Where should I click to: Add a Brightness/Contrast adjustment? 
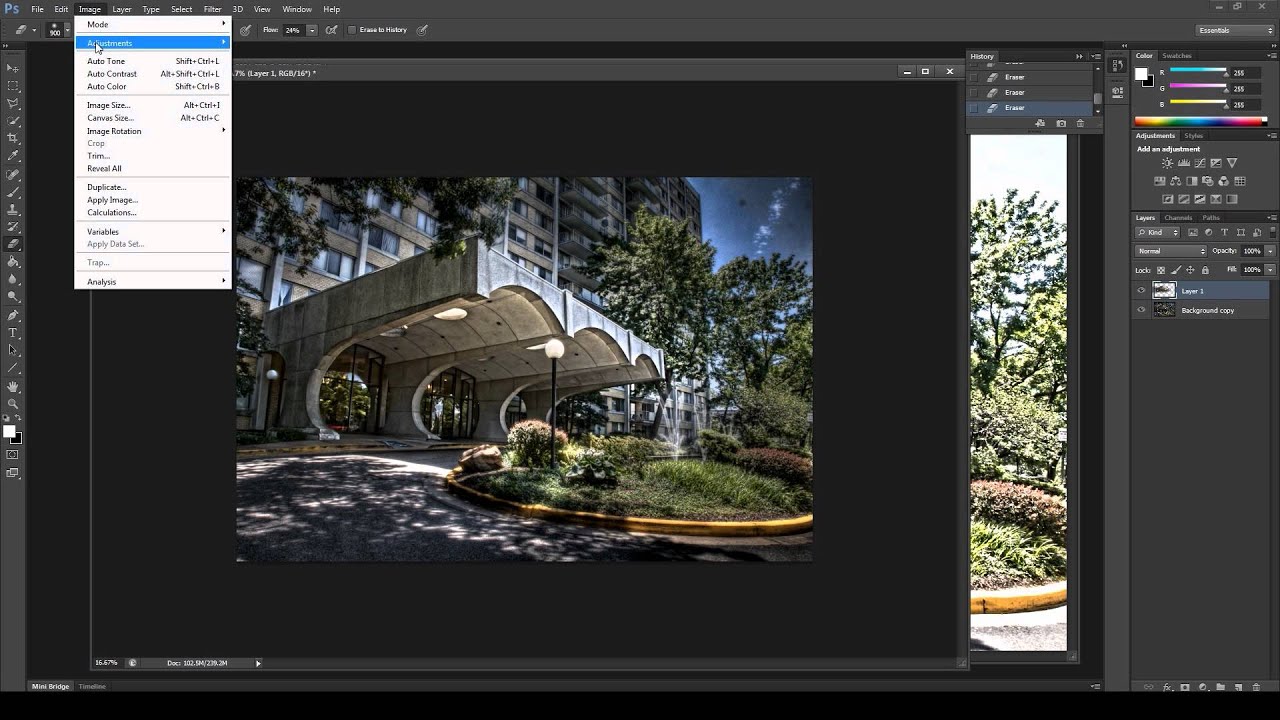(1167, 163)
